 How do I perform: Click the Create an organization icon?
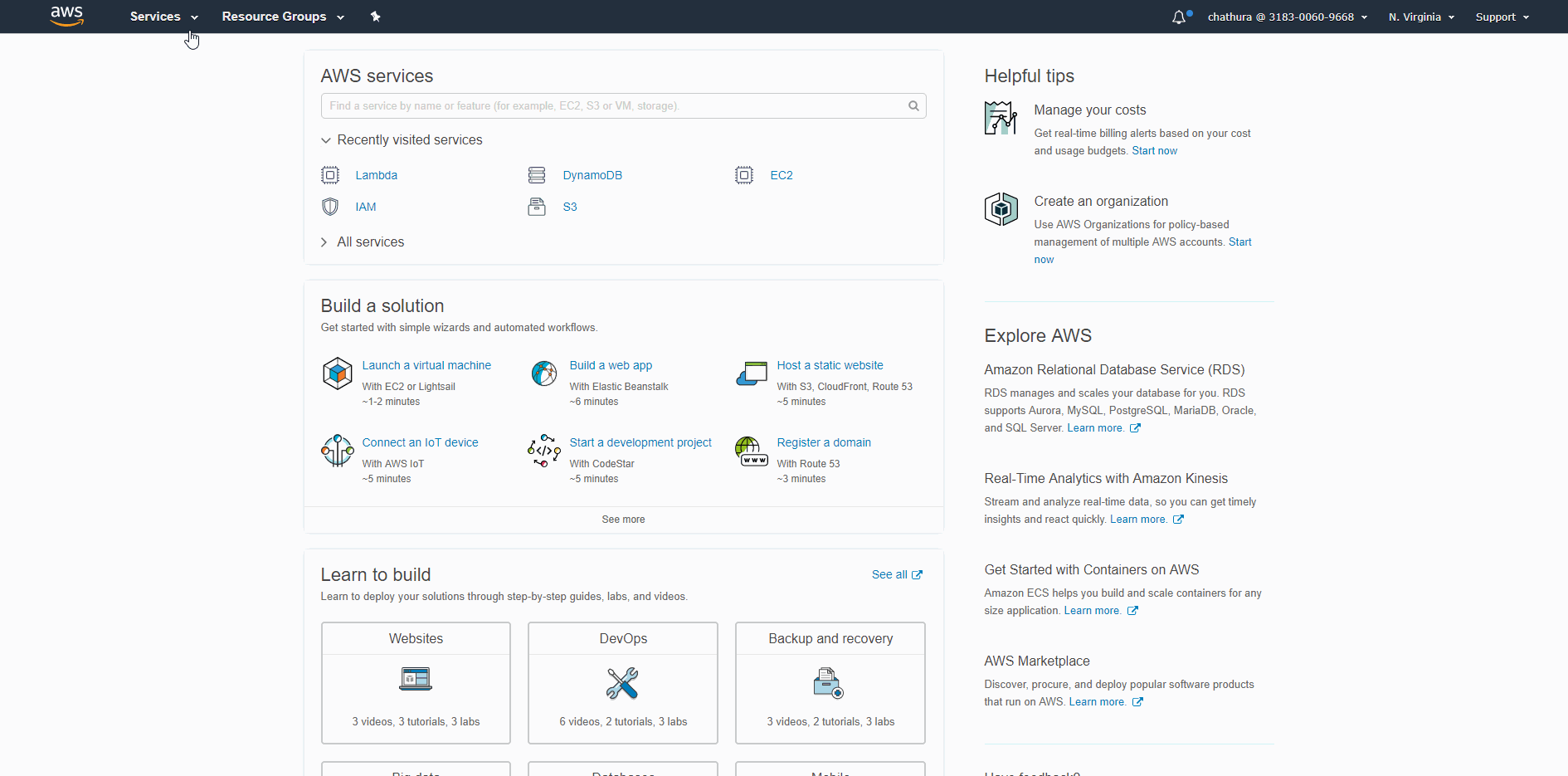pyautogui.click(x=1001, y=209)
